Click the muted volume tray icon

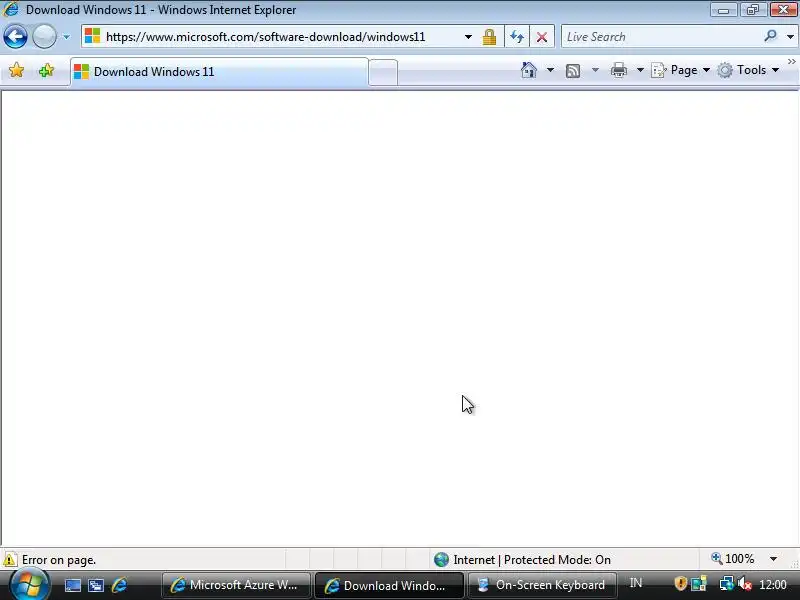745,583
